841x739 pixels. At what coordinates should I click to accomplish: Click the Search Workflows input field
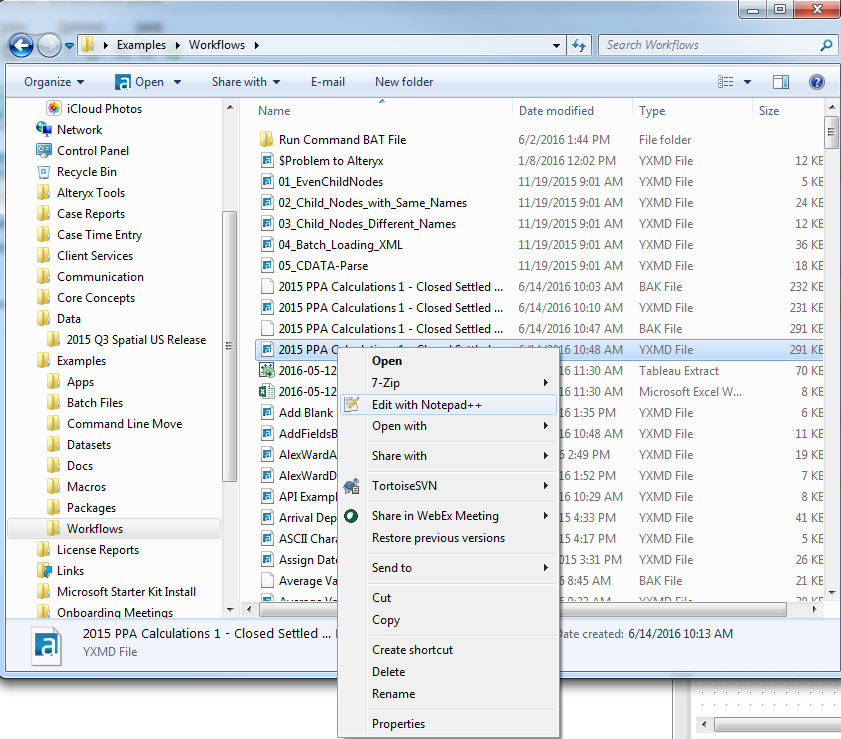click(708, 45)
